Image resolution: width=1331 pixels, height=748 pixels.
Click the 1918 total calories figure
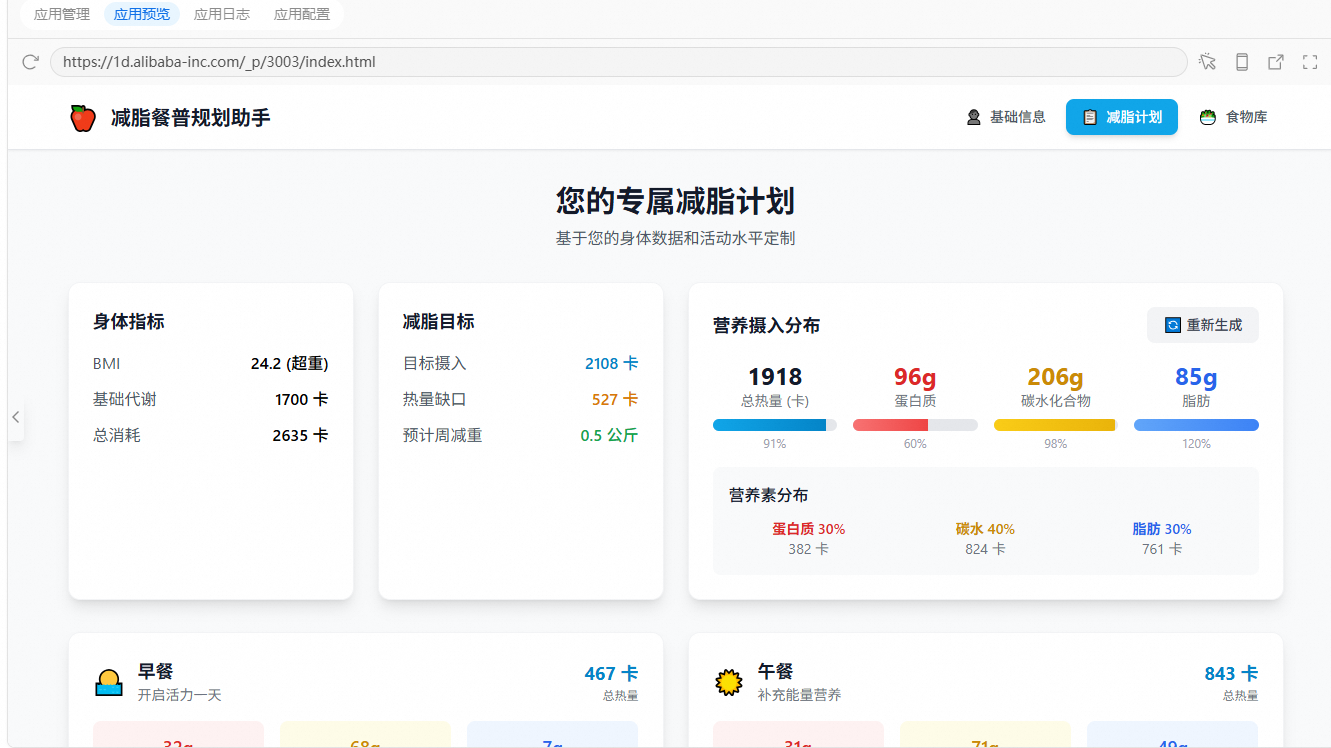point(775,377)
